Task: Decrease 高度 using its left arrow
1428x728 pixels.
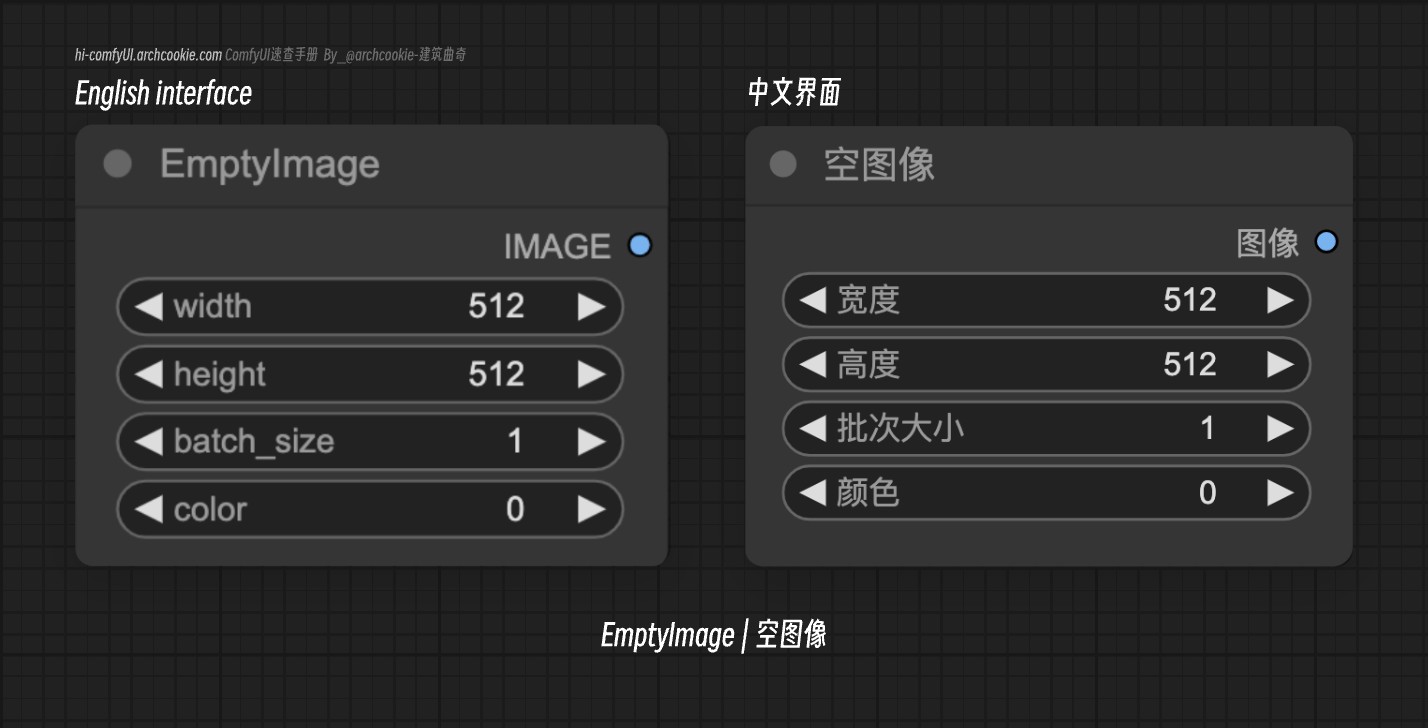Action: click(813, 364)
